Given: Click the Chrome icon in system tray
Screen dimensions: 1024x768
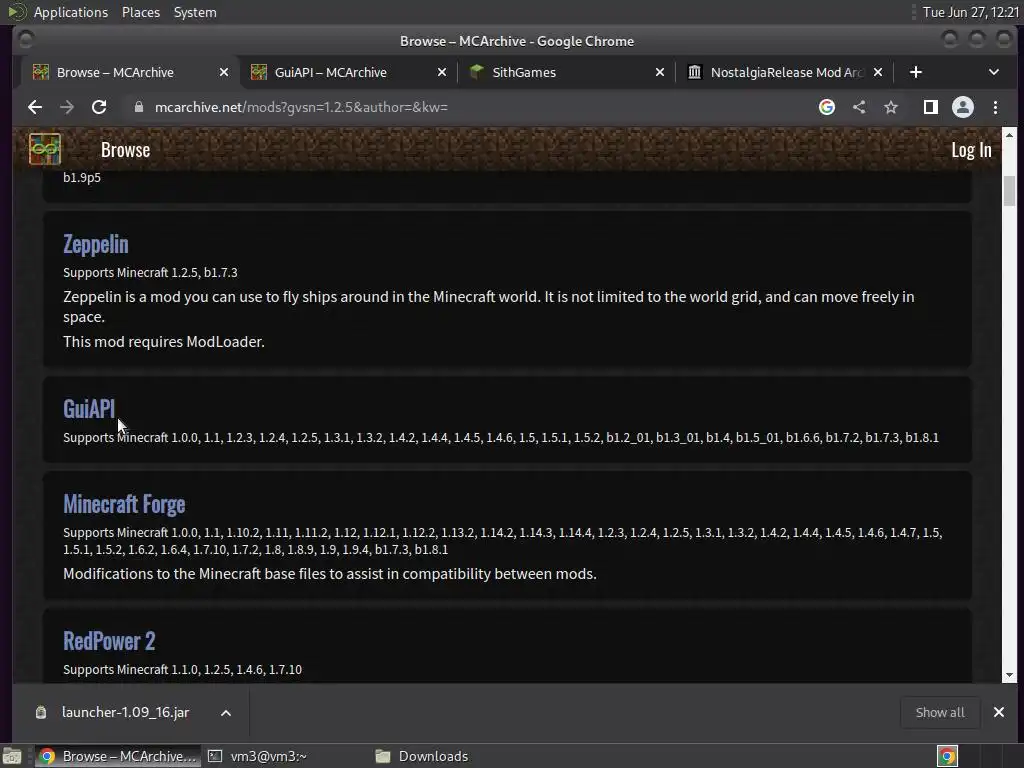Looking at the screenshot, I should coord(947,756).
